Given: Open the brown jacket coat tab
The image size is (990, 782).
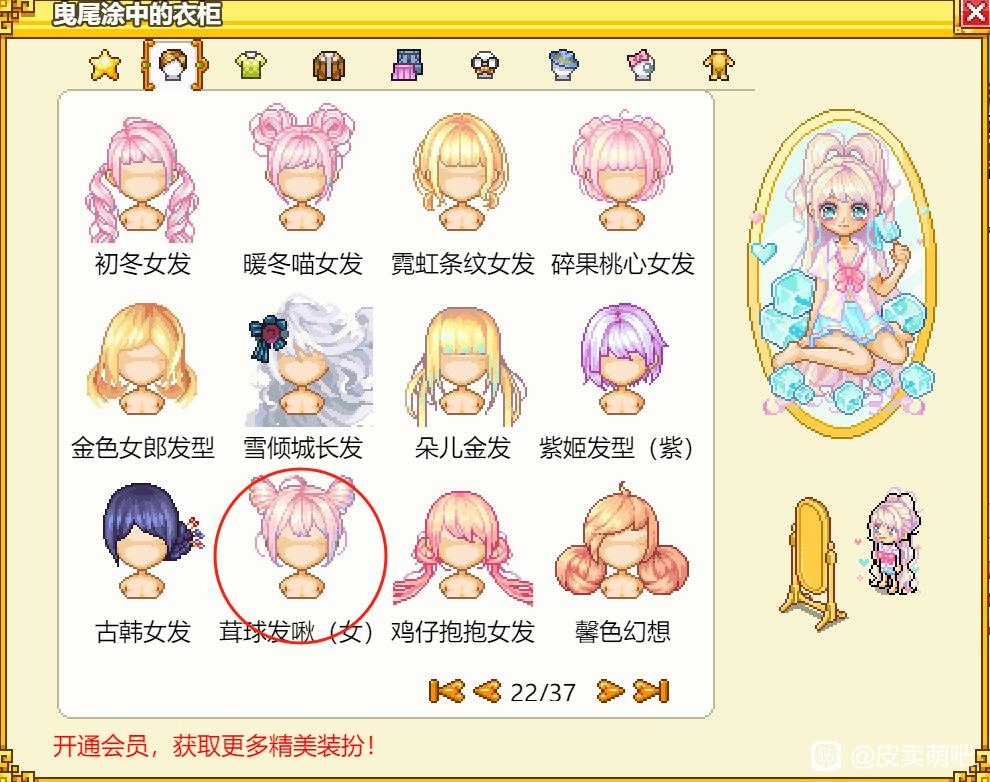Looking at the screenshot, I should 329,65.
